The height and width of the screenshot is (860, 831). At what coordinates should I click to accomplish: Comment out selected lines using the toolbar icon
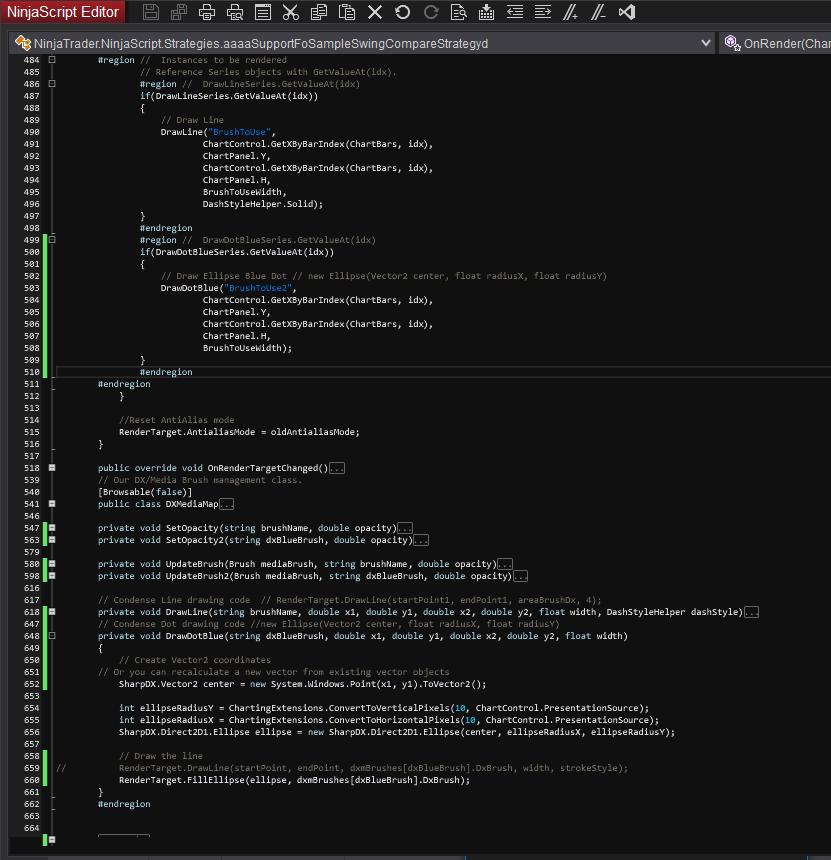[570, 13]
